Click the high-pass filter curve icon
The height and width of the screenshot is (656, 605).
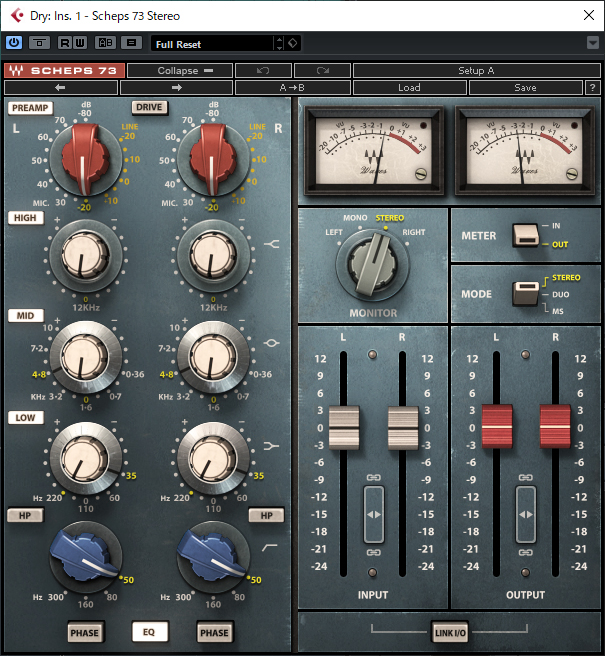coord(270,547)
